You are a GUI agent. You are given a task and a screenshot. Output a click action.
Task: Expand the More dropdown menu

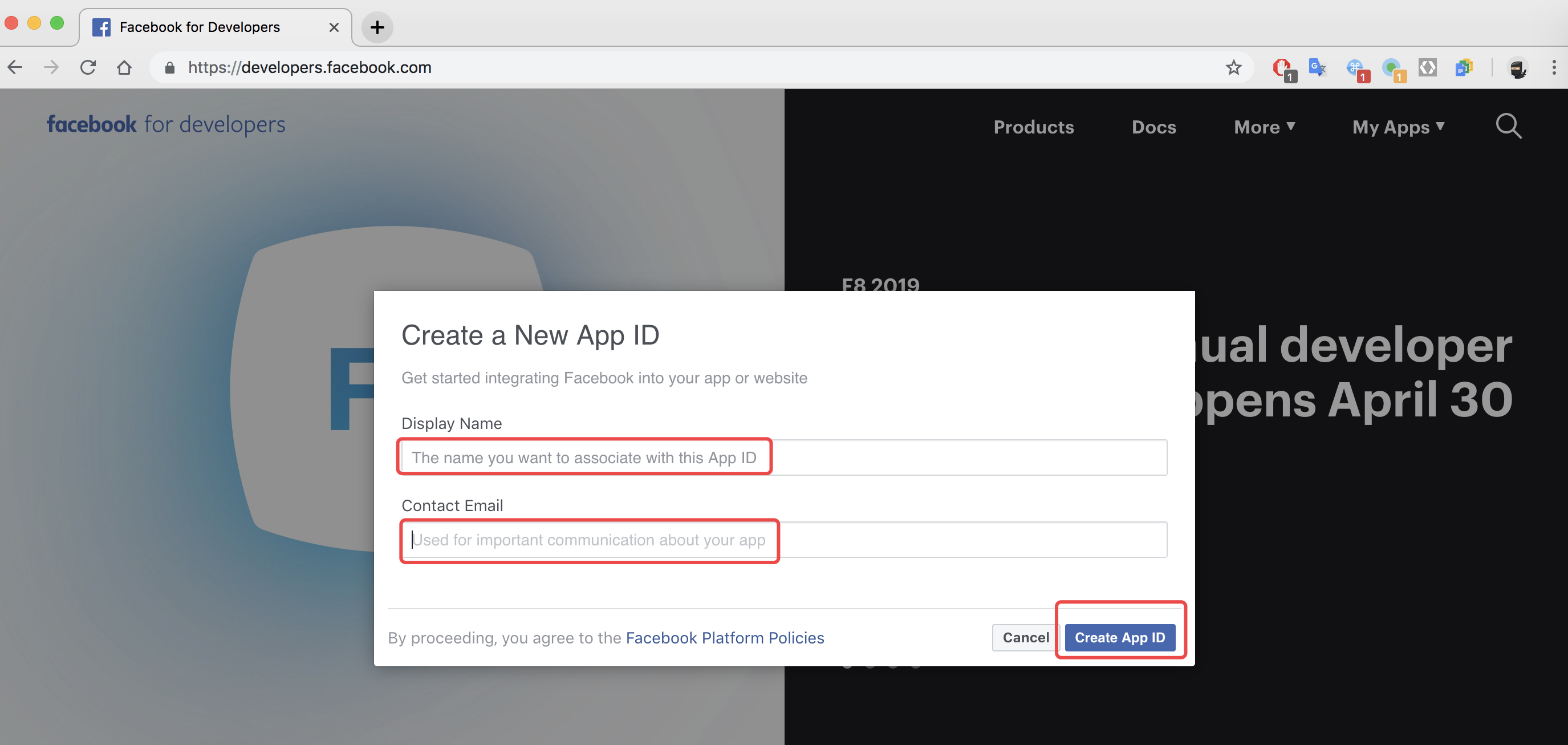[x=1264, y=127]
